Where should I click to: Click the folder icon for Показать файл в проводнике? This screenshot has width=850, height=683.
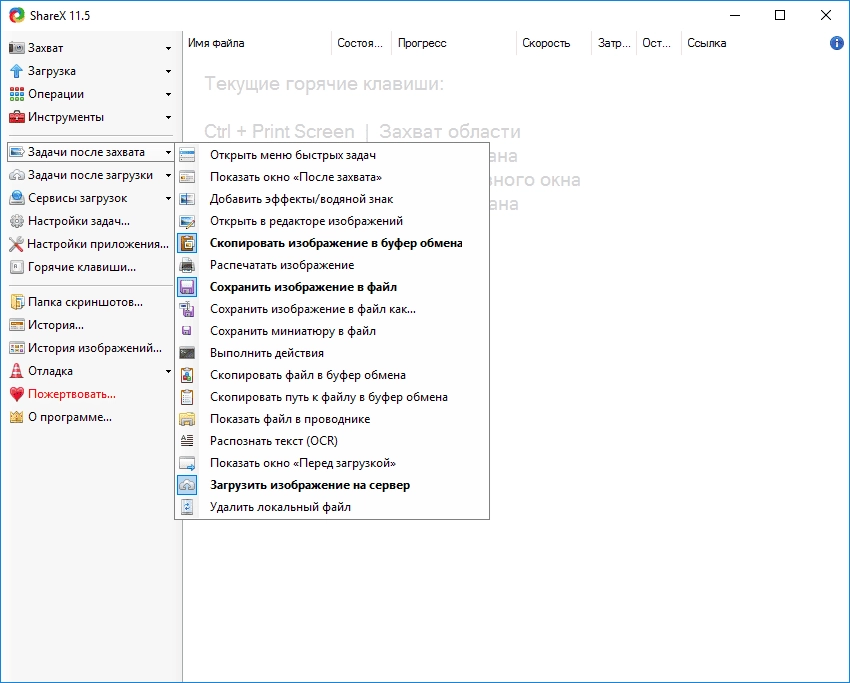pos(187,419)
